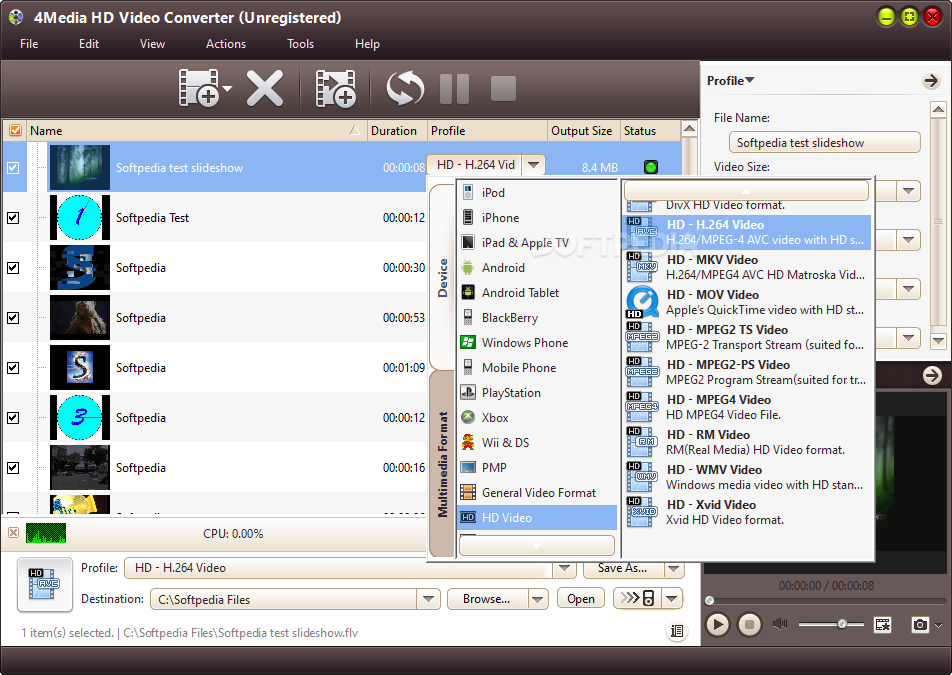The image size is (952, 675).
Task: Click the Pause toolbar icon
Action: pos(454,89)
